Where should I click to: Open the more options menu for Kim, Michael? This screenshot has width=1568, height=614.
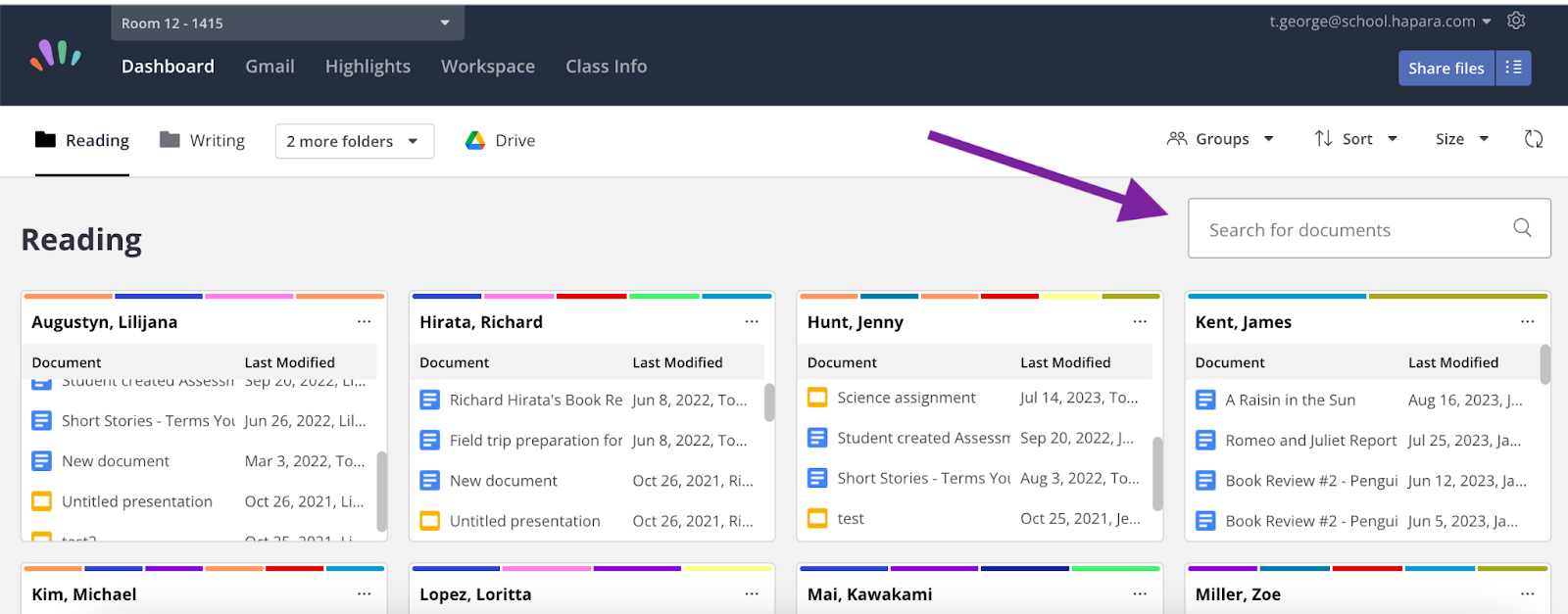(x=364, y=593)
